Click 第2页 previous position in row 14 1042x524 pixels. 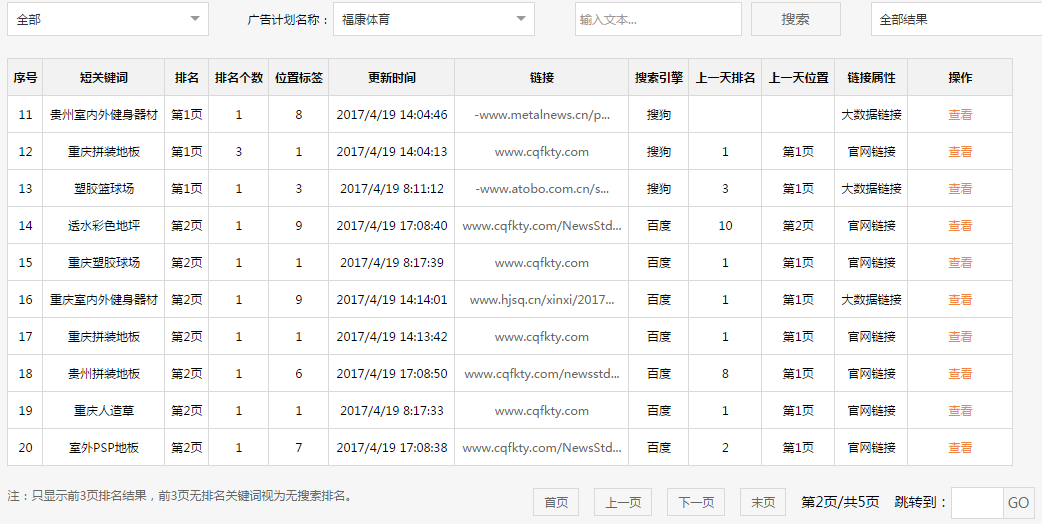click(x=798, y=226)
